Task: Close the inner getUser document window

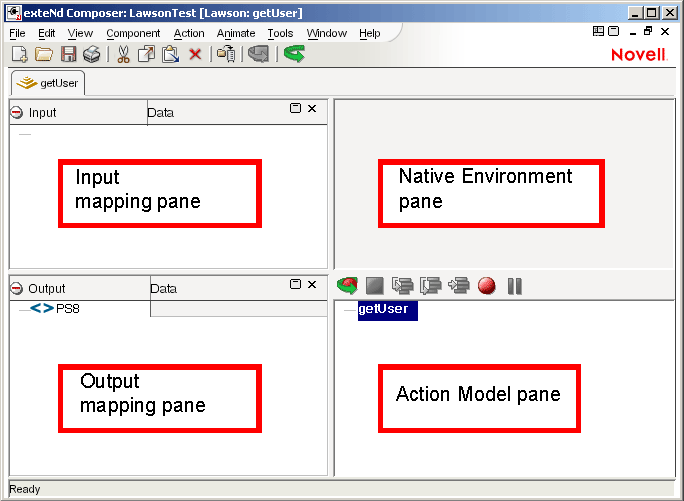Action: (665, 31)
